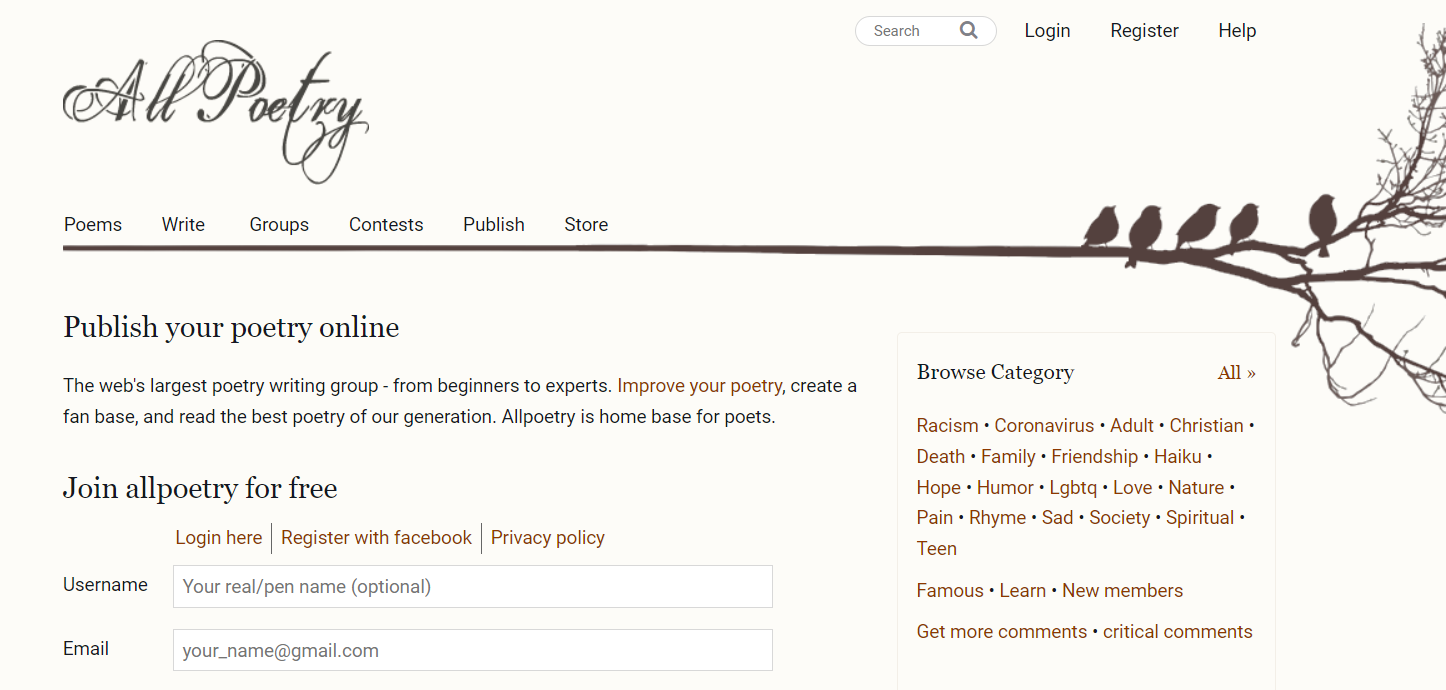Open the Poems menu

[x=93, y=224]
